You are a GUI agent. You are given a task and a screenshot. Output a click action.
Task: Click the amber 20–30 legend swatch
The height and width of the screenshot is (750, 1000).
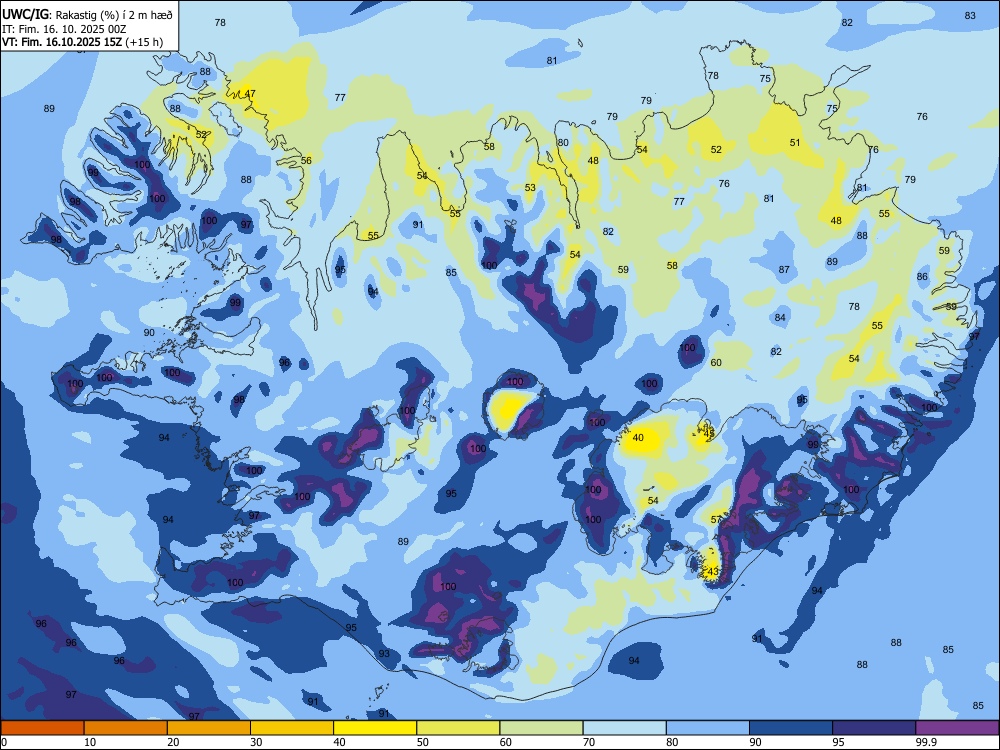pos(209,728)
